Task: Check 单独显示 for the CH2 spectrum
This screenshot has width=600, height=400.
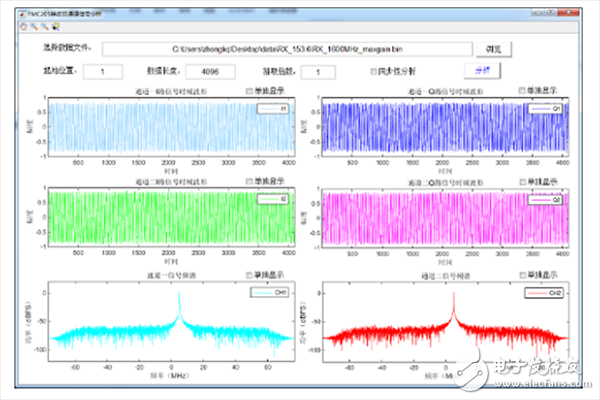Action: pos(522,274)
